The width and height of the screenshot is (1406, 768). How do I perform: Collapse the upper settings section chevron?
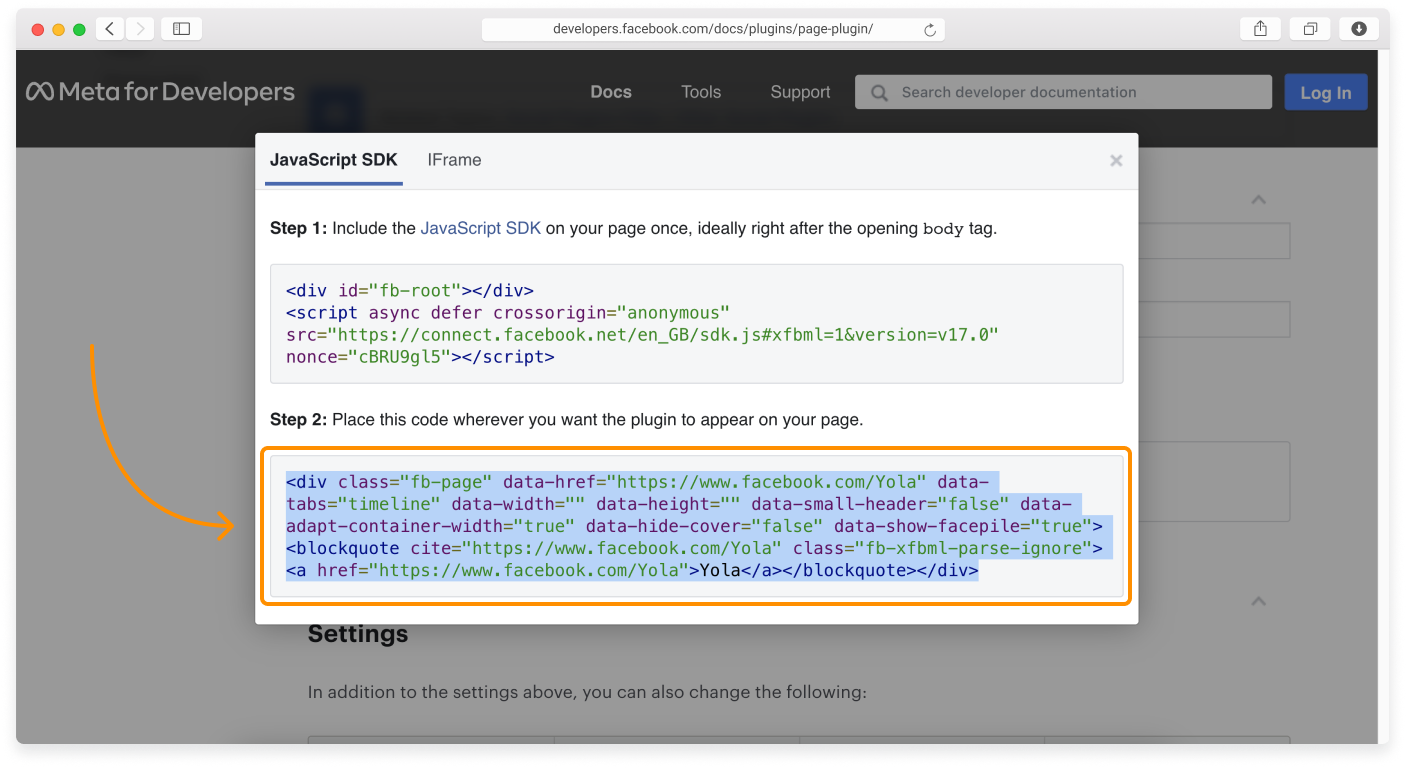click(x=1258, y=200)
